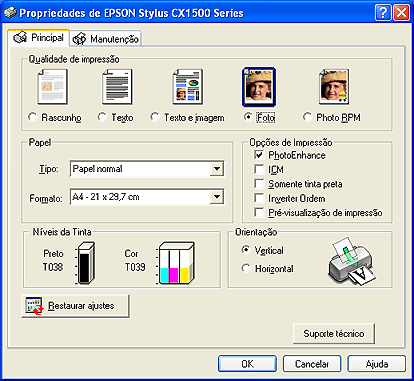Click the Formato: field label
Viewport: 414px width, 381px height.
pyautogui.click(x=46, y=198)
